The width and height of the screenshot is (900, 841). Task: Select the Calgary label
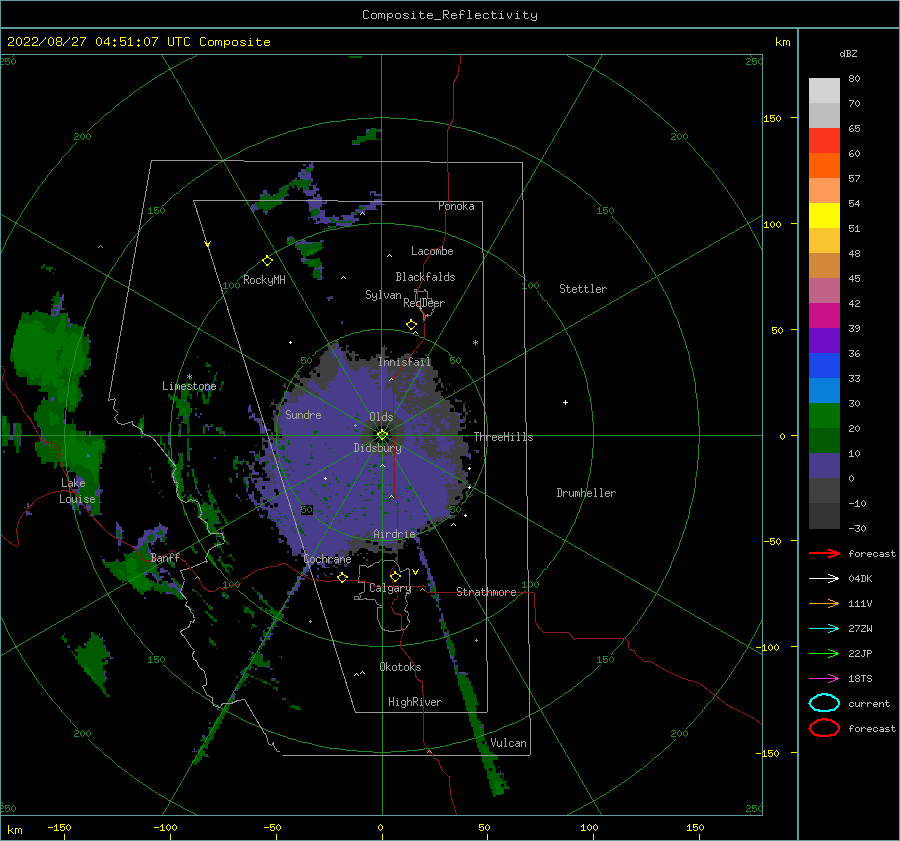pyautogui.click(x=390, y=588)
